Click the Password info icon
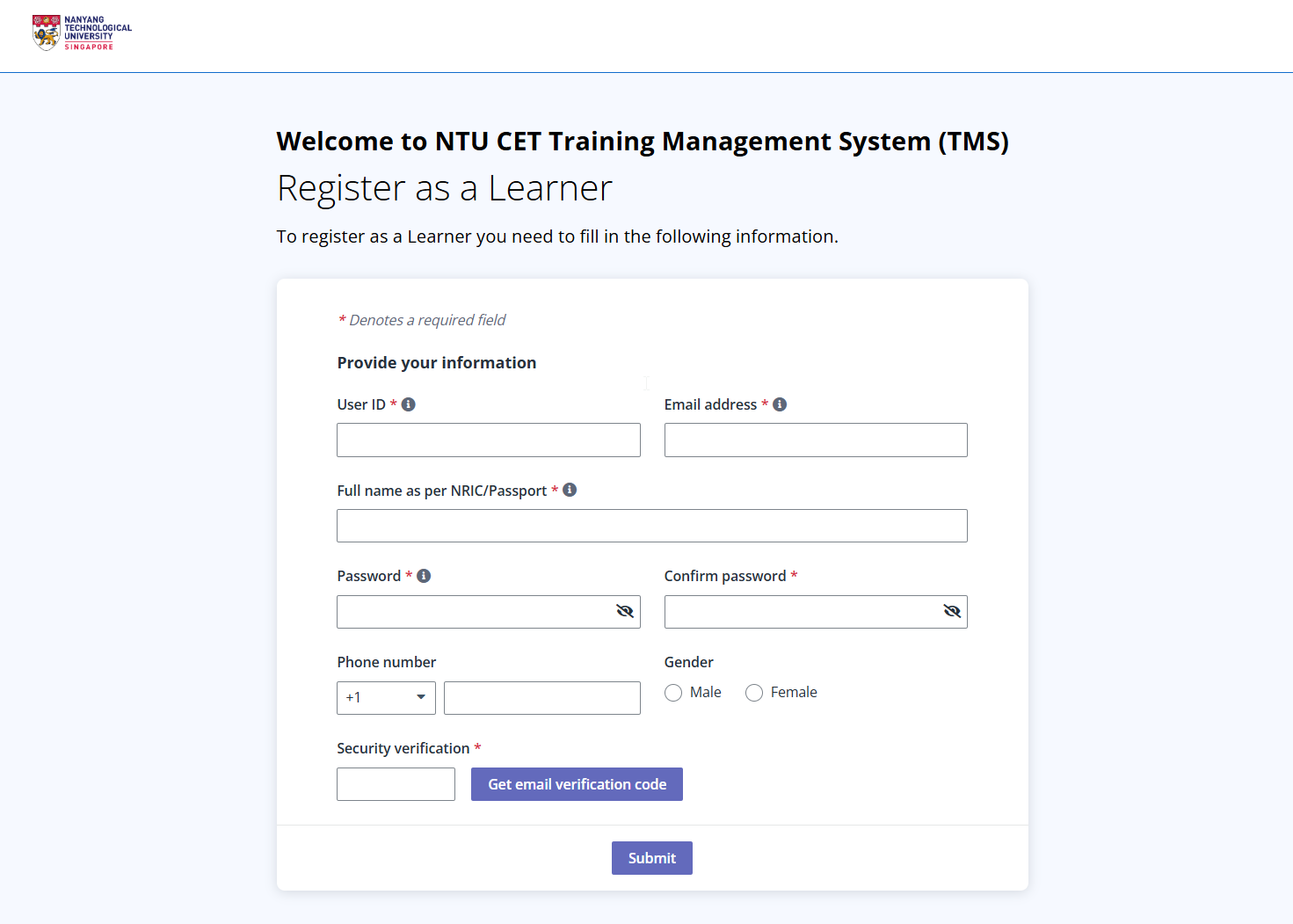 click(x=425, y=575)
